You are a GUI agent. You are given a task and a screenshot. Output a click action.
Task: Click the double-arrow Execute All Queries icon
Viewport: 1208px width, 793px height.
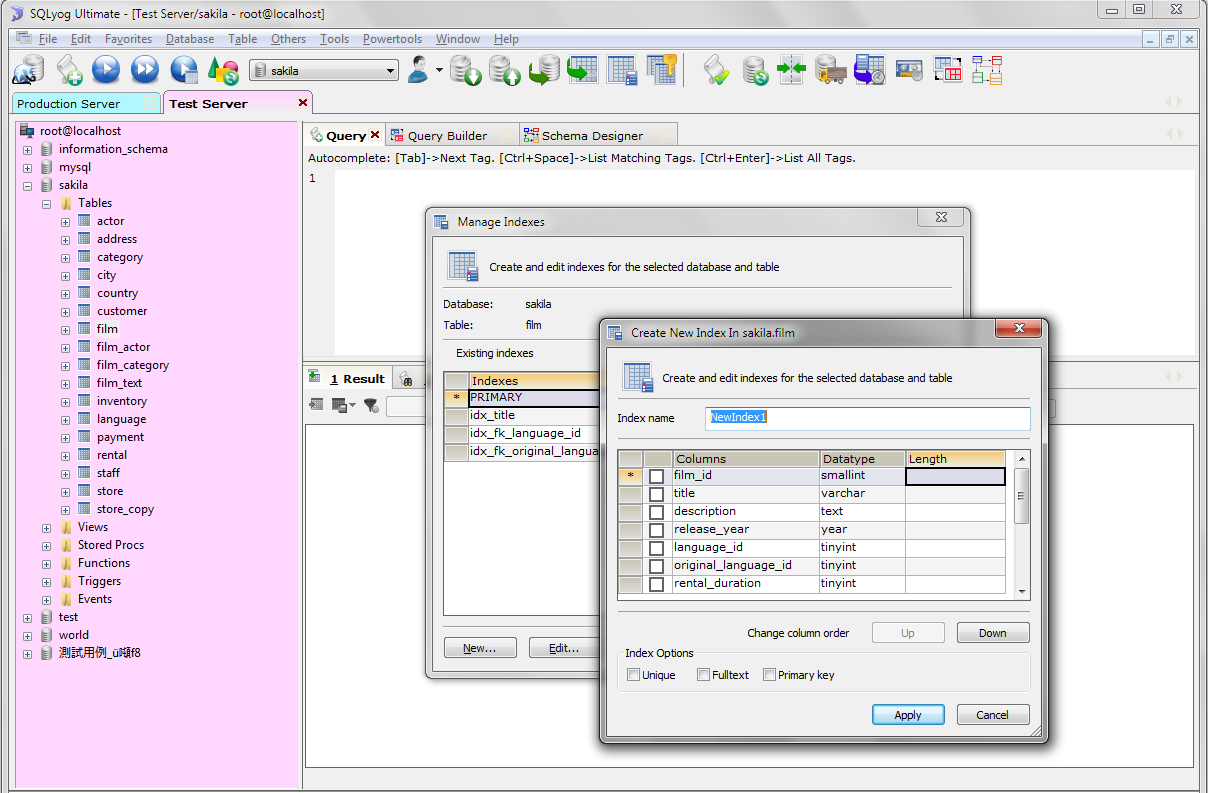145,70
